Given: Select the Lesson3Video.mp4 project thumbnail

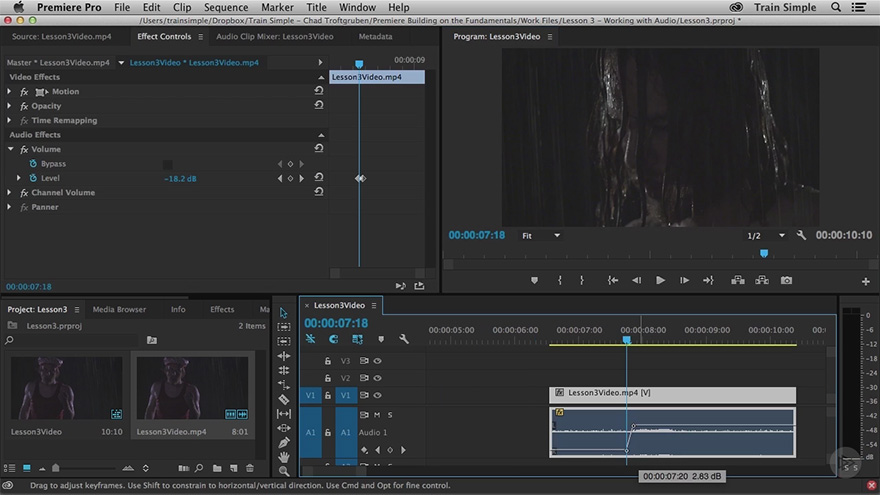Looking at the screenshot, I should tap(192, 388).
